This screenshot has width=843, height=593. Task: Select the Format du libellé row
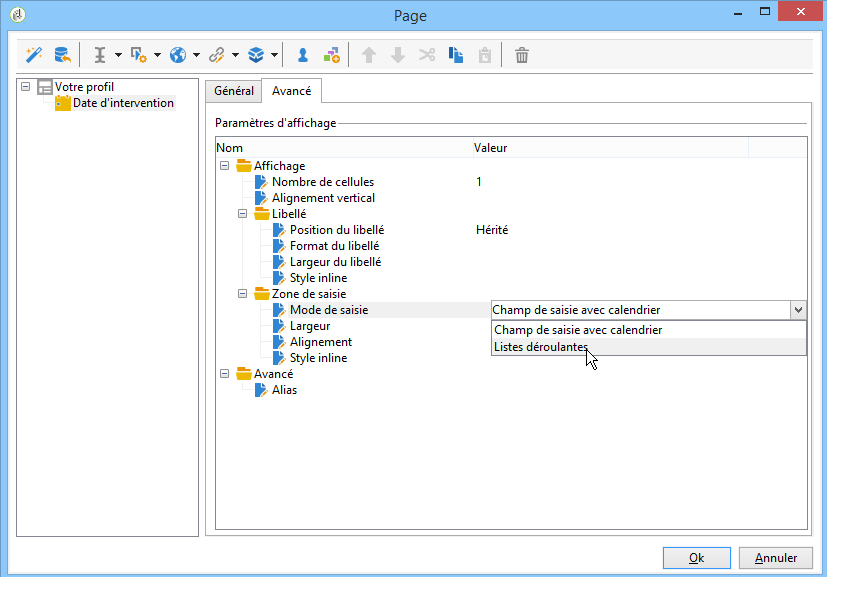tap(334, 246)
